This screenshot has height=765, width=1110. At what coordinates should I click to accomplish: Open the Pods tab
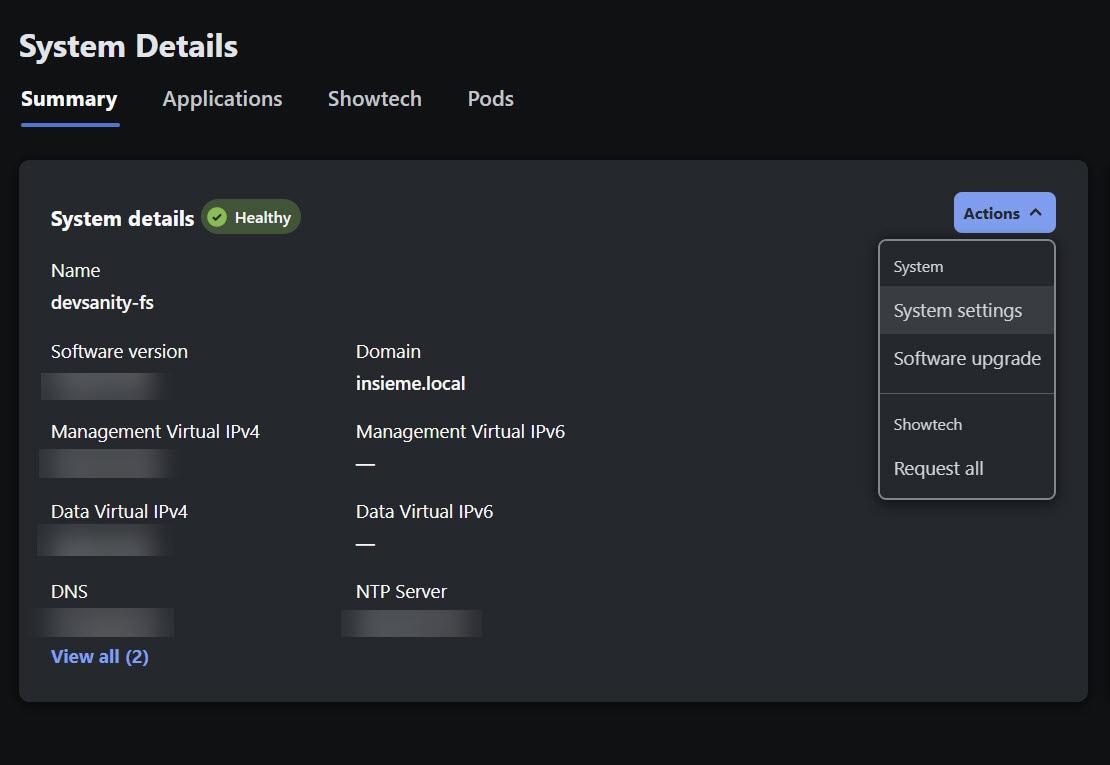coord(491,99)
